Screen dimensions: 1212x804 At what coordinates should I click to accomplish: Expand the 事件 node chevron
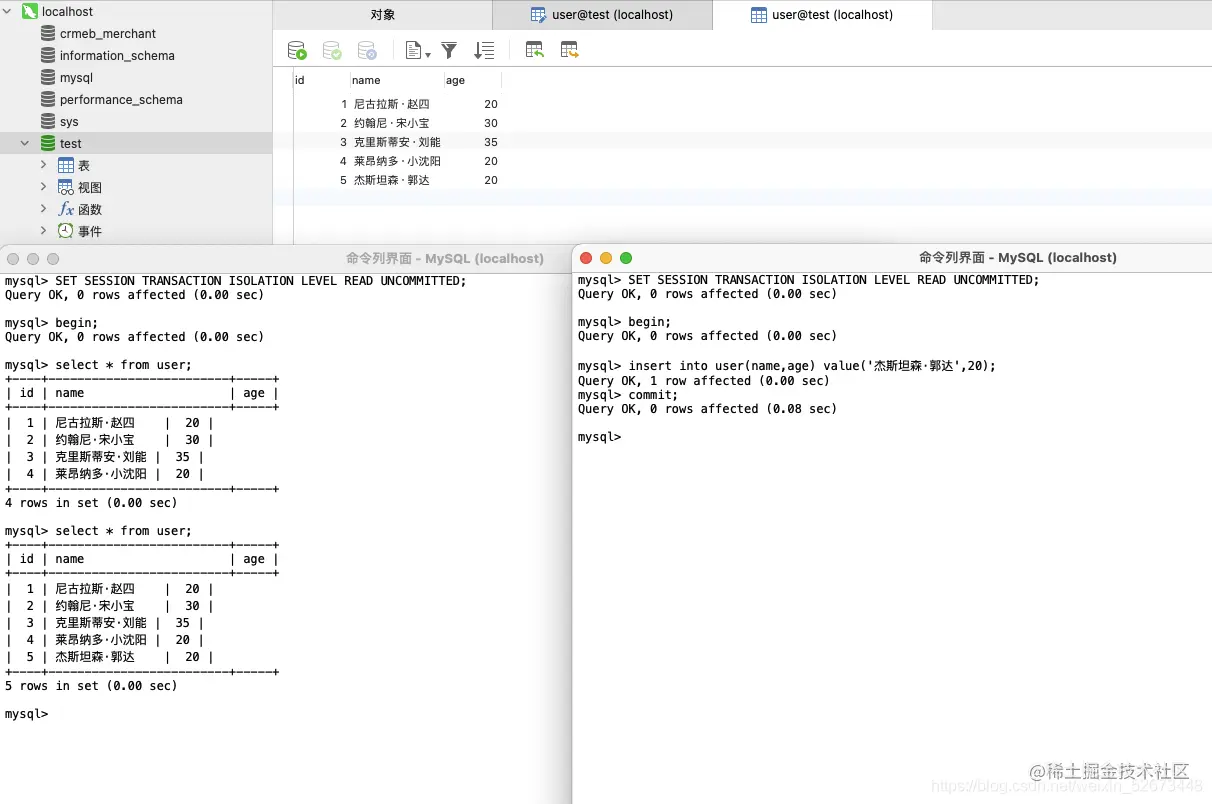[x=43, y=230]
